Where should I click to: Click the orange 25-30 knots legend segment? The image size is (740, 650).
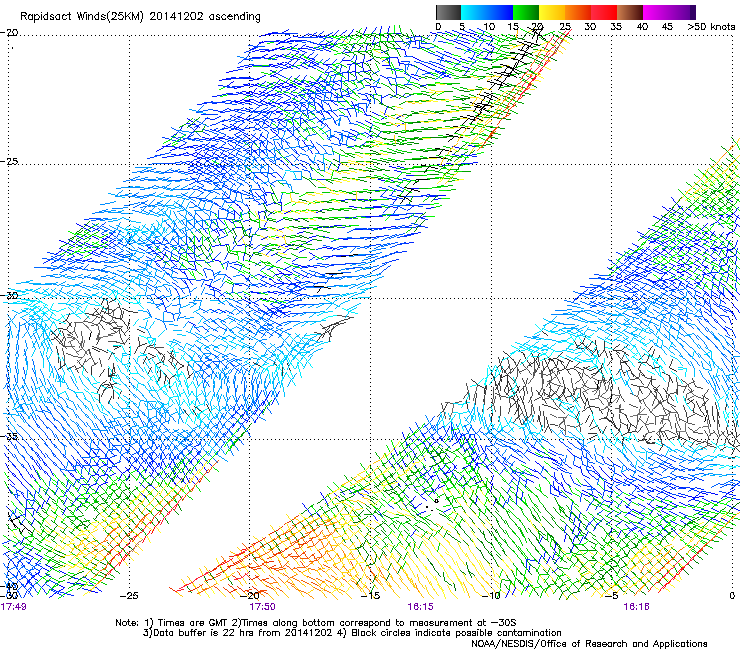pos(578,12)
